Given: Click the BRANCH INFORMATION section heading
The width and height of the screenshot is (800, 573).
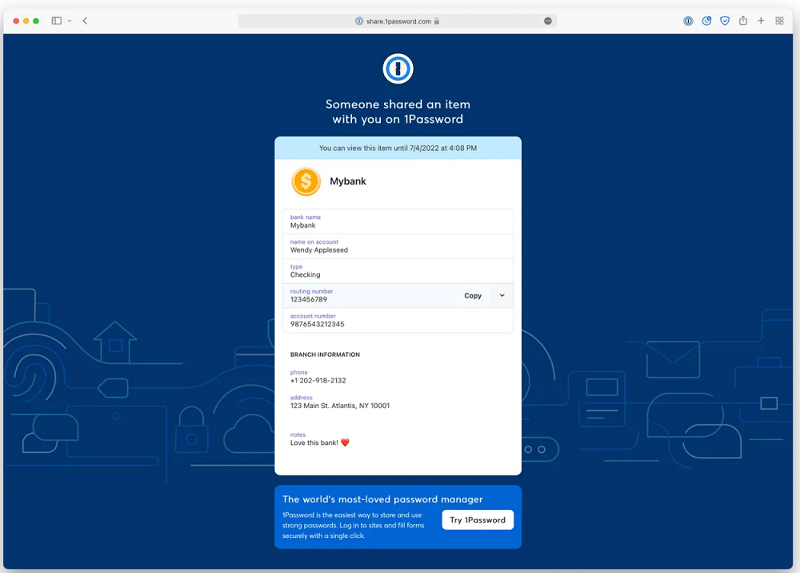Looking at the screenshot, I should pyautogui.click(x=325, y=355).
